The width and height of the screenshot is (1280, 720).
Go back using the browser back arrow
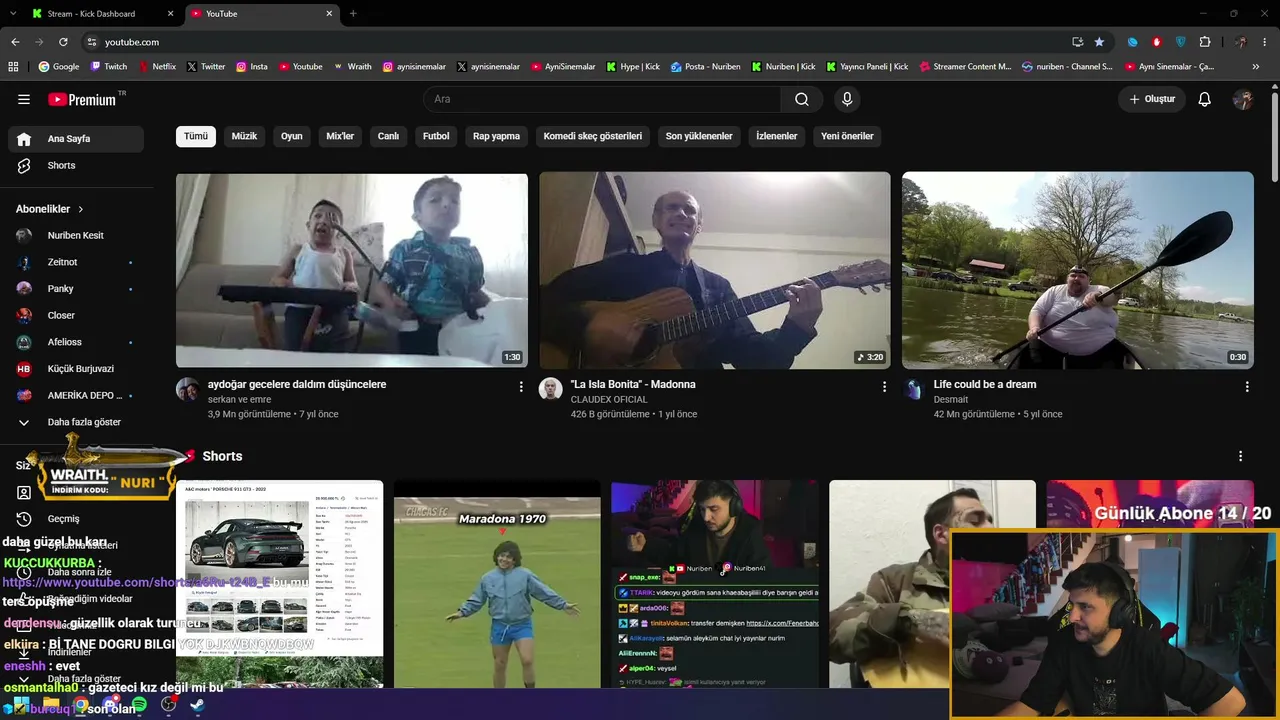pos(15,42)
